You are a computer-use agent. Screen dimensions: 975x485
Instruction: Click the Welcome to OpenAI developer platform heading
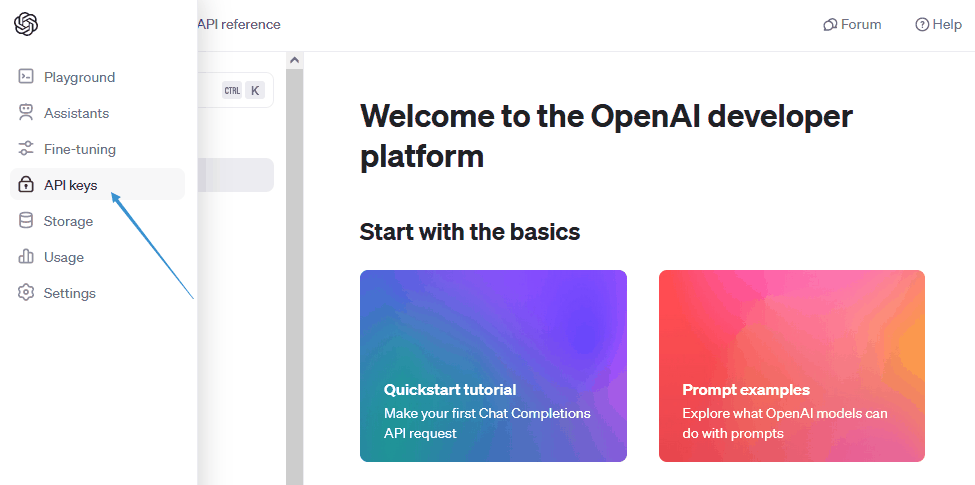pyautogui.click(x=606, y=136)
